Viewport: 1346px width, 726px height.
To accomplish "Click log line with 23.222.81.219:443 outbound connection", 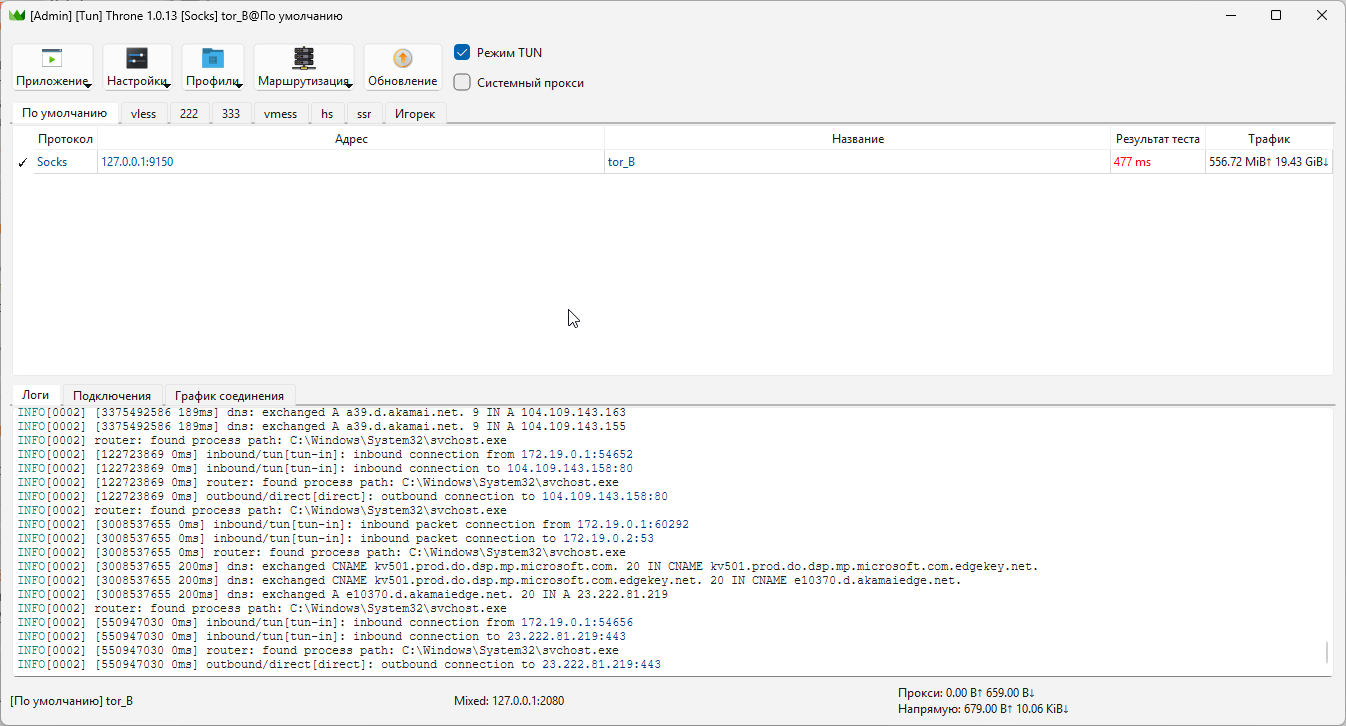I will click(339, 664).
